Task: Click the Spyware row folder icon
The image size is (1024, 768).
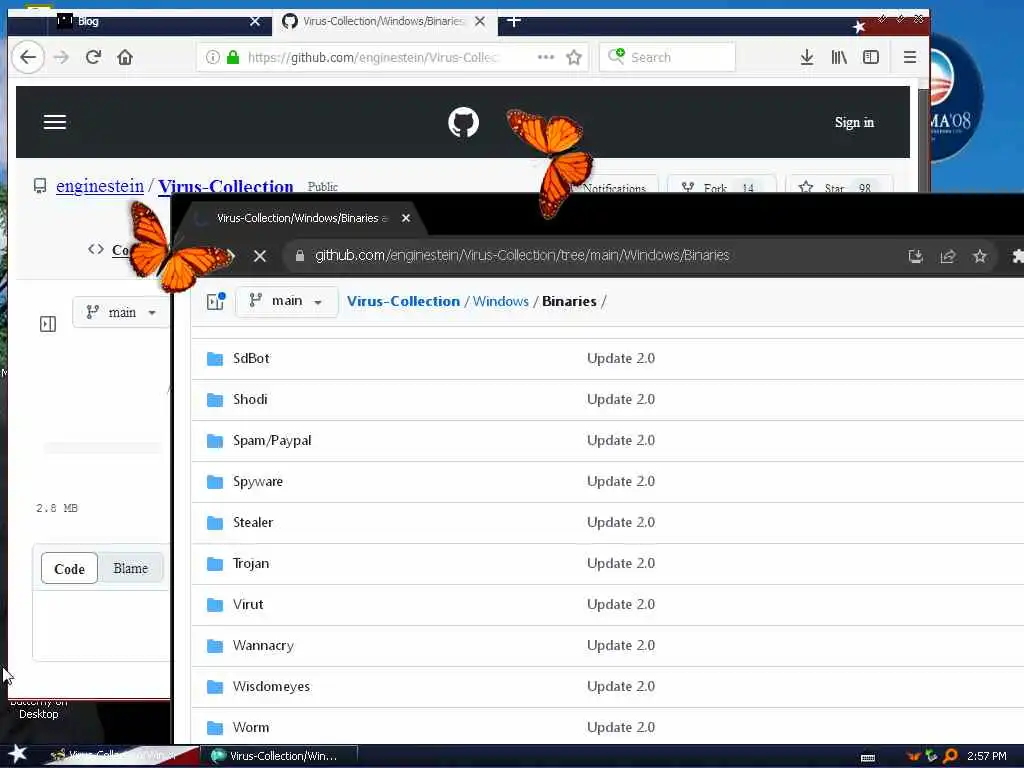Action: click(215, 481)
